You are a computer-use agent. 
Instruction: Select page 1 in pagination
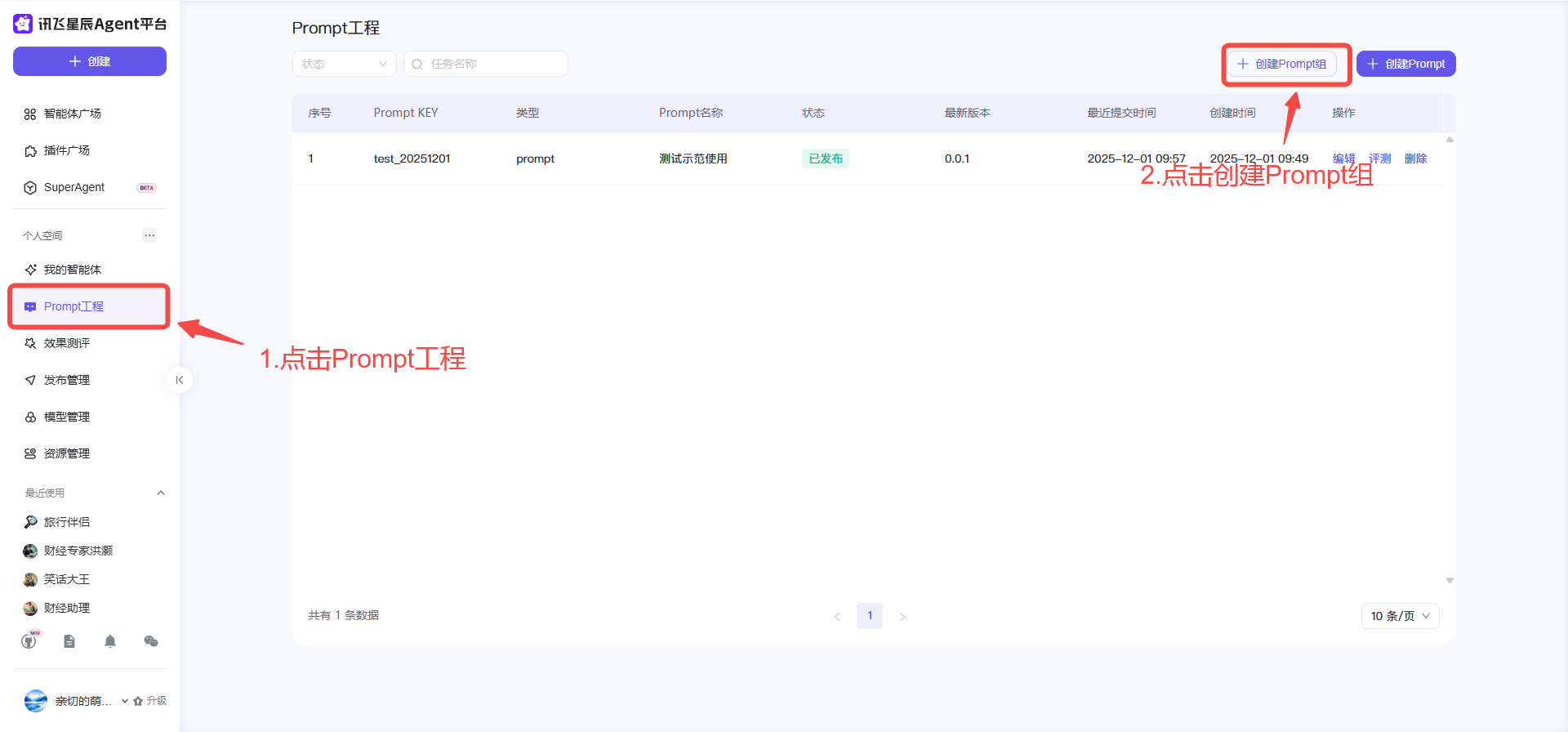point(869,616)
